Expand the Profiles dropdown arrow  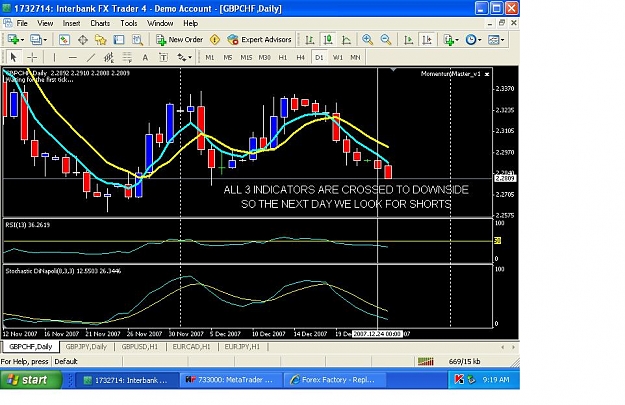coord(45,40)
